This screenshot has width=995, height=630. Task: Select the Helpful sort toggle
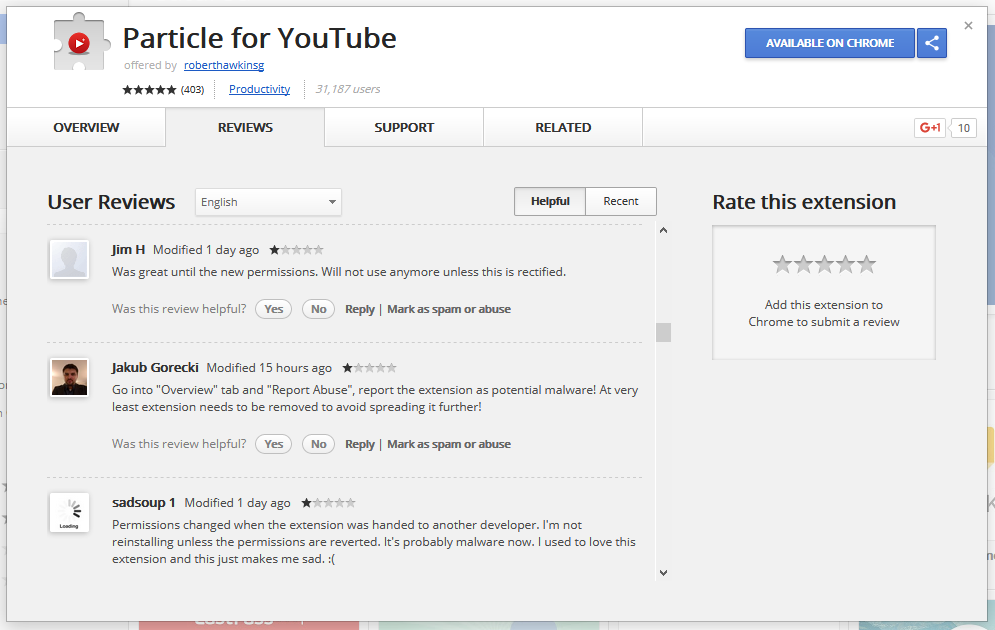pos(550,201)
